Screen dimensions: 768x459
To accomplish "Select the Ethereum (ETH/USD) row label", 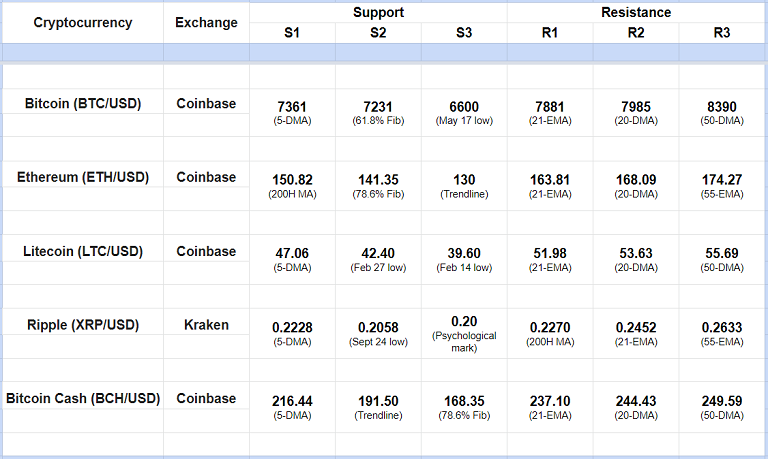I will point(83,177).
